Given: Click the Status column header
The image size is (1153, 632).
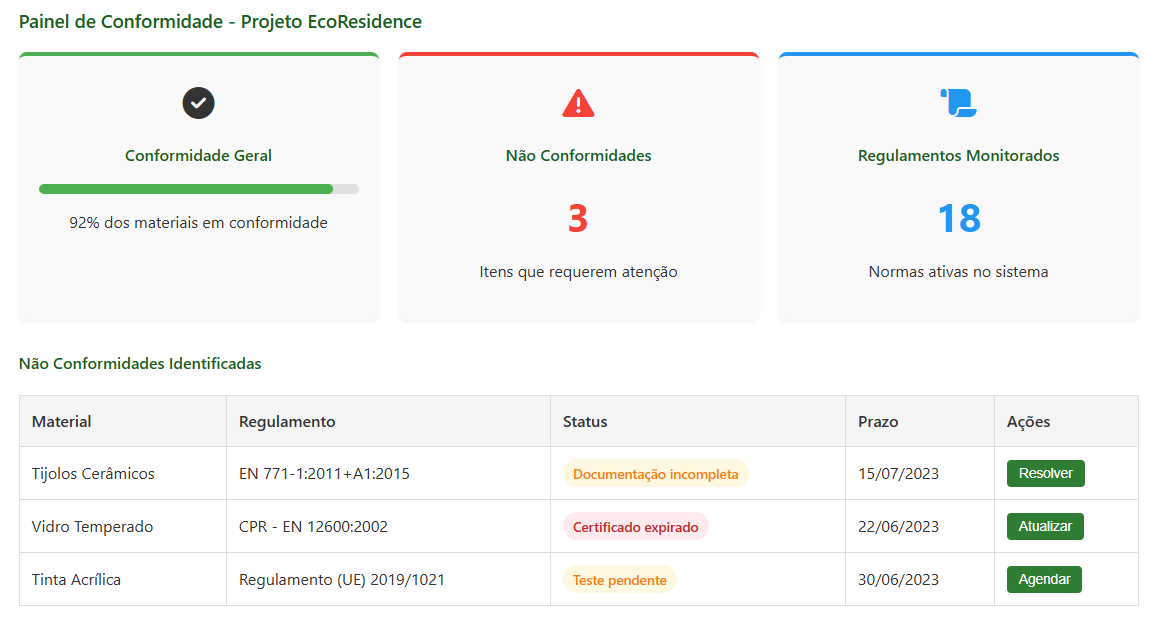Looking at the screenshot, I should 585,422.
